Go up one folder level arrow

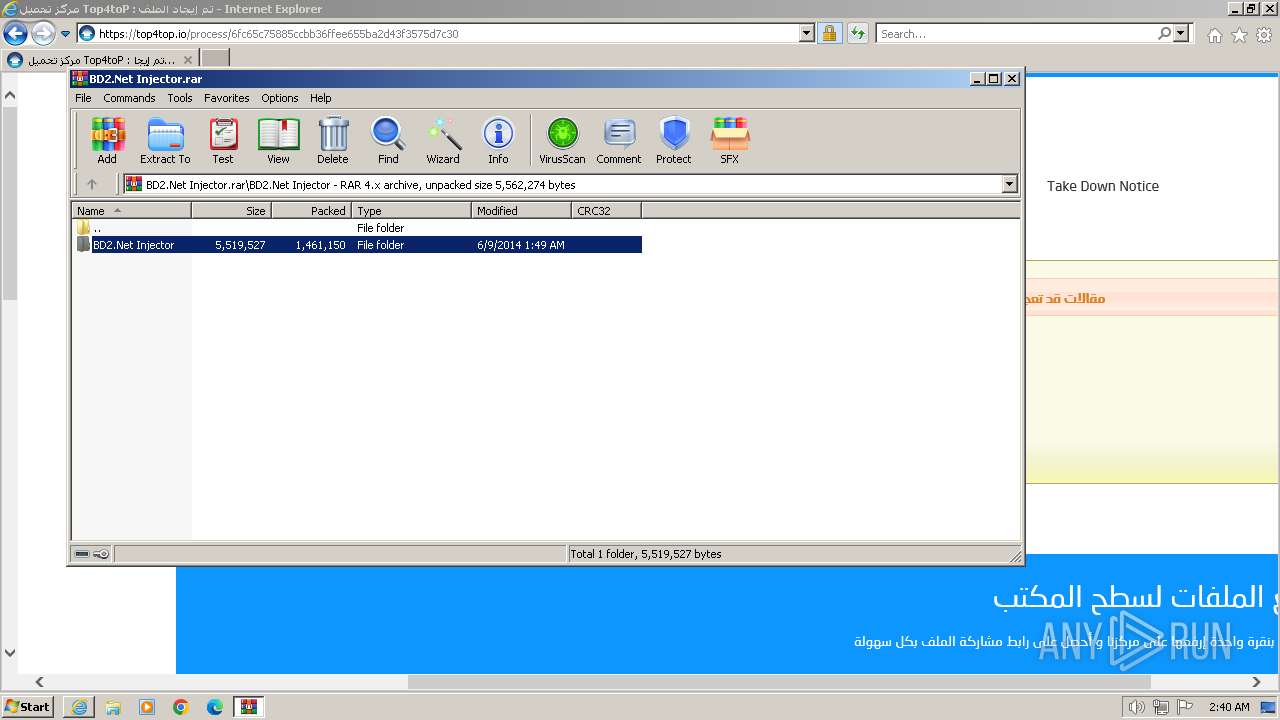pos(92,184)
